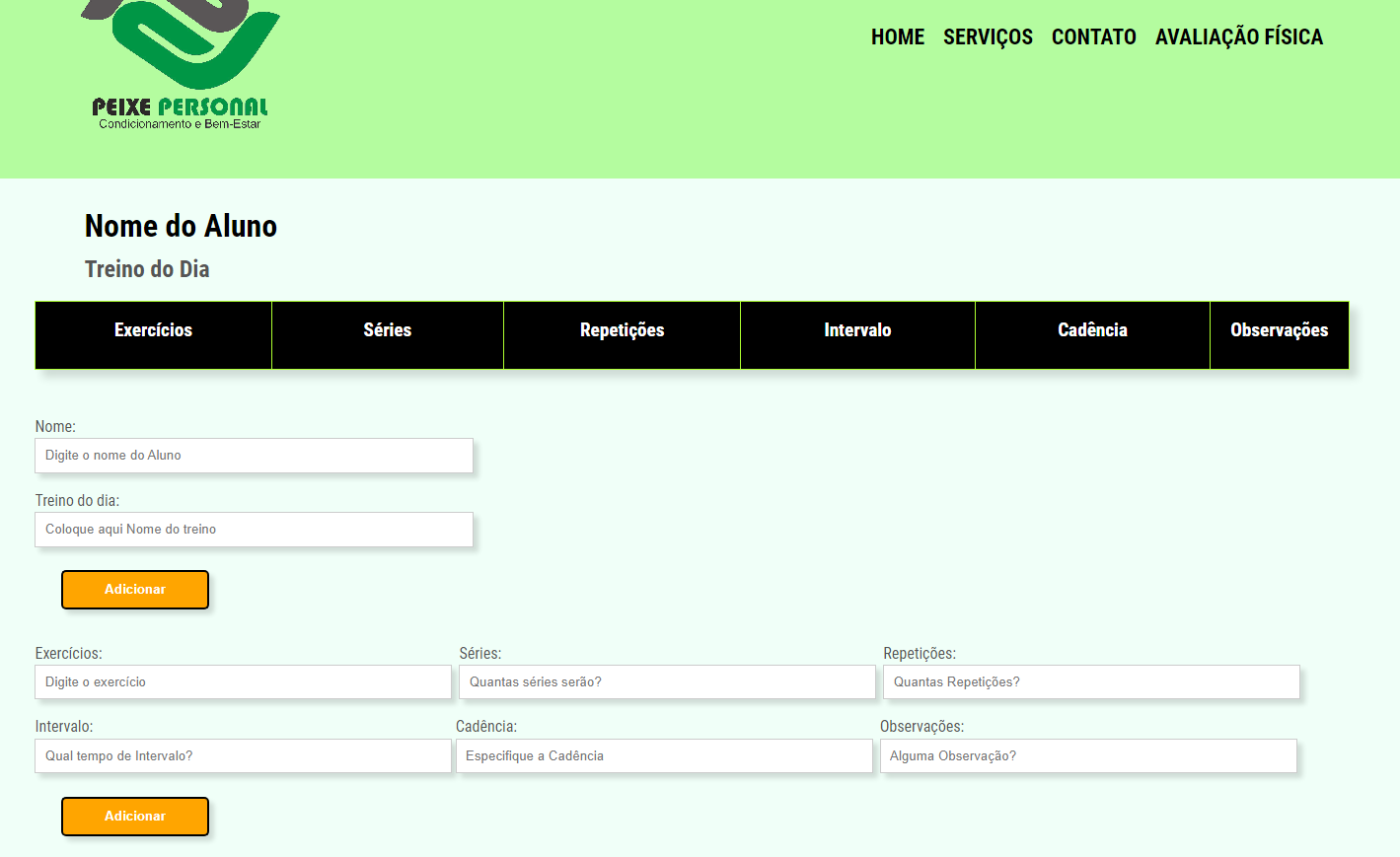Click the Observações: form label

922,727
